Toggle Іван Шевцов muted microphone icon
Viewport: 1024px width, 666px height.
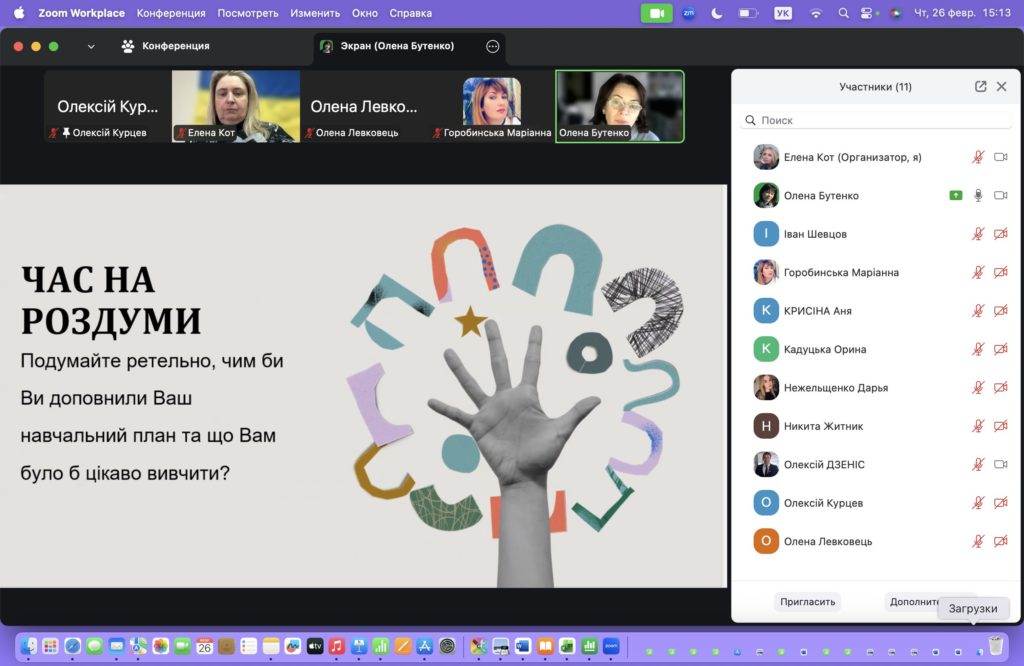(x=978, y=234)
